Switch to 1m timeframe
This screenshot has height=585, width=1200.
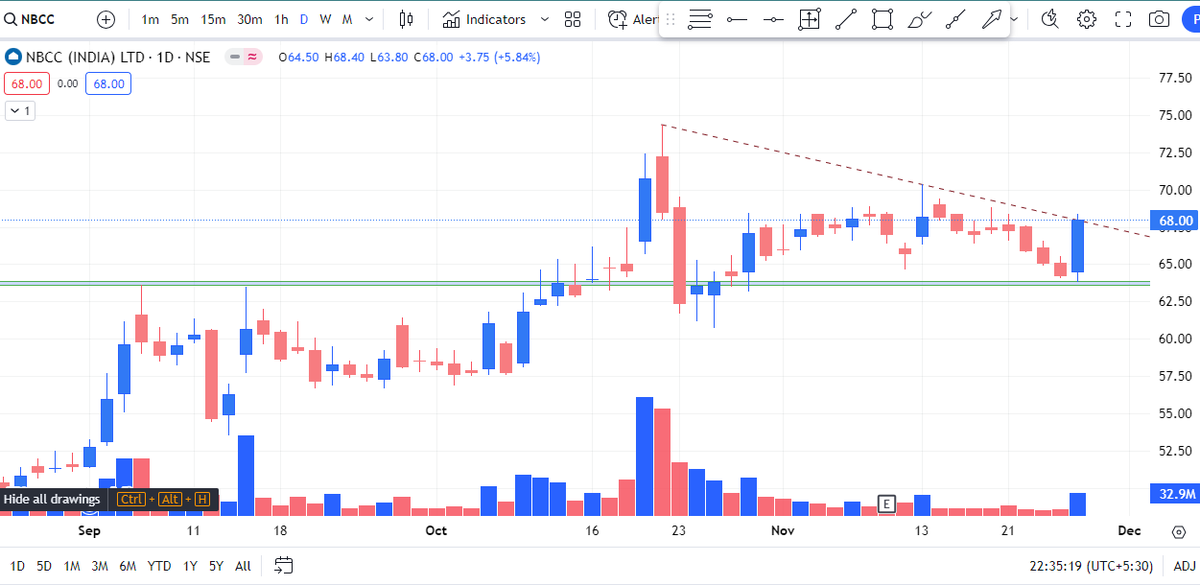point(151,19)
